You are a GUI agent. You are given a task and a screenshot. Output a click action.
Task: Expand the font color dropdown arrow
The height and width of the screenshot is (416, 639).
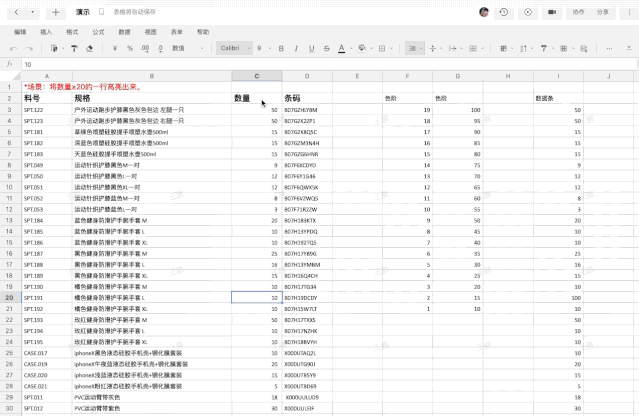click(x=351, y=49)
